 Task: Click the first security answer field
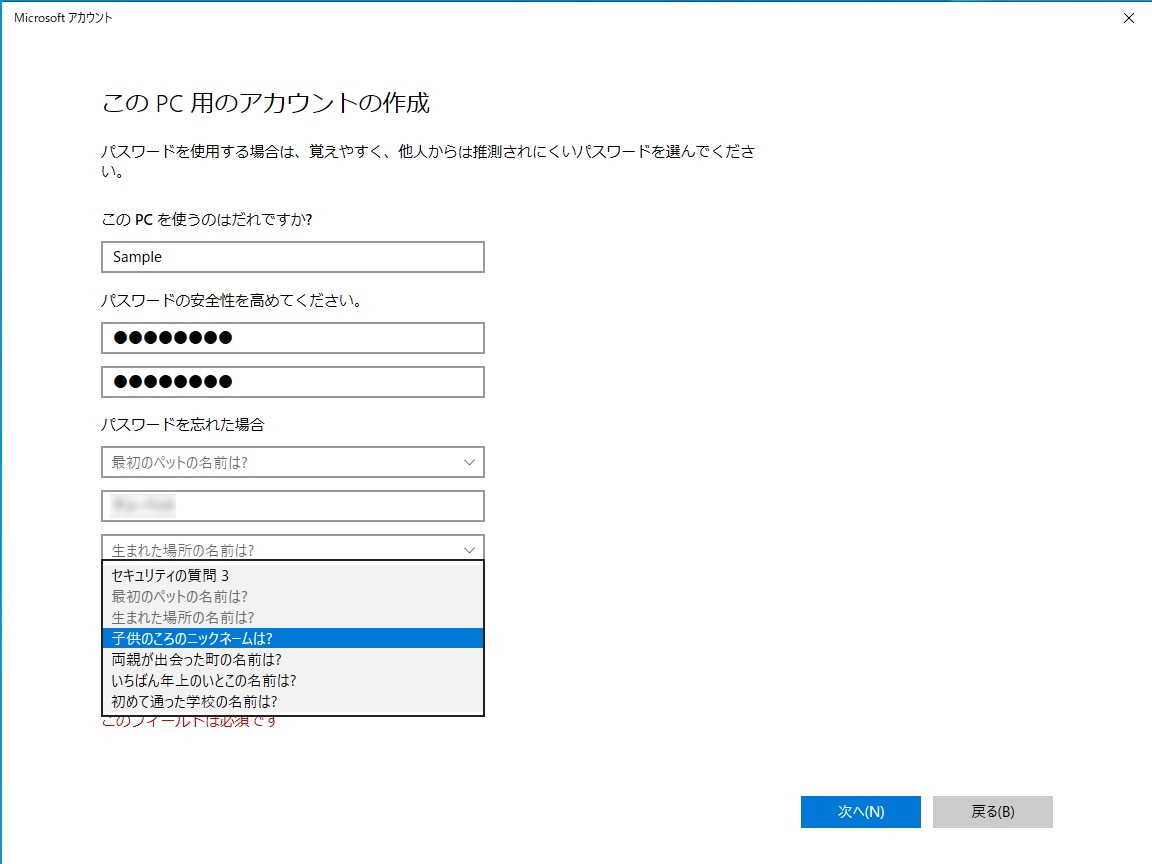[x=292, y=505]
